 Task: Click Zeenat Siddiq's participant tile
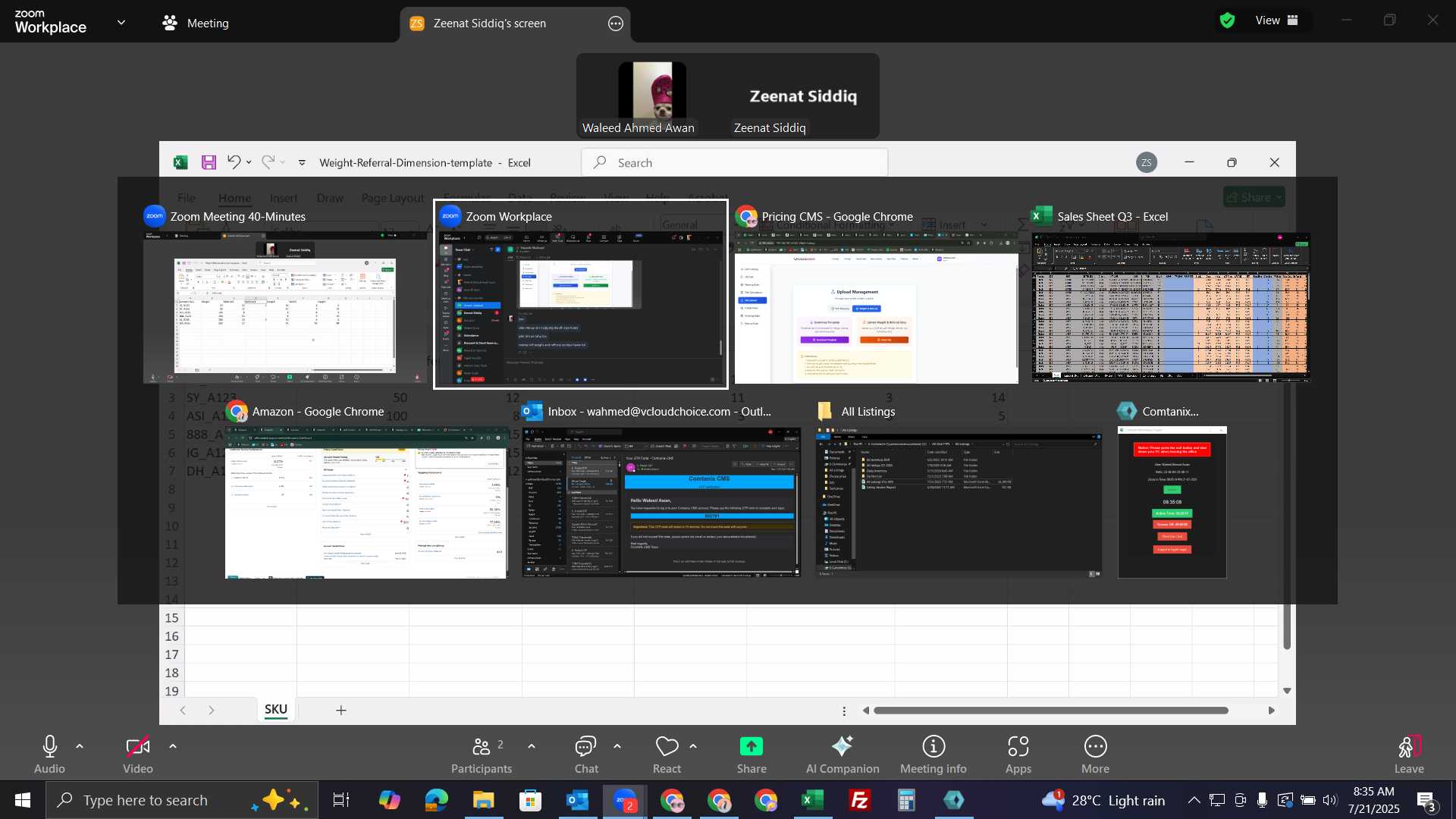[x=803, y=97]
